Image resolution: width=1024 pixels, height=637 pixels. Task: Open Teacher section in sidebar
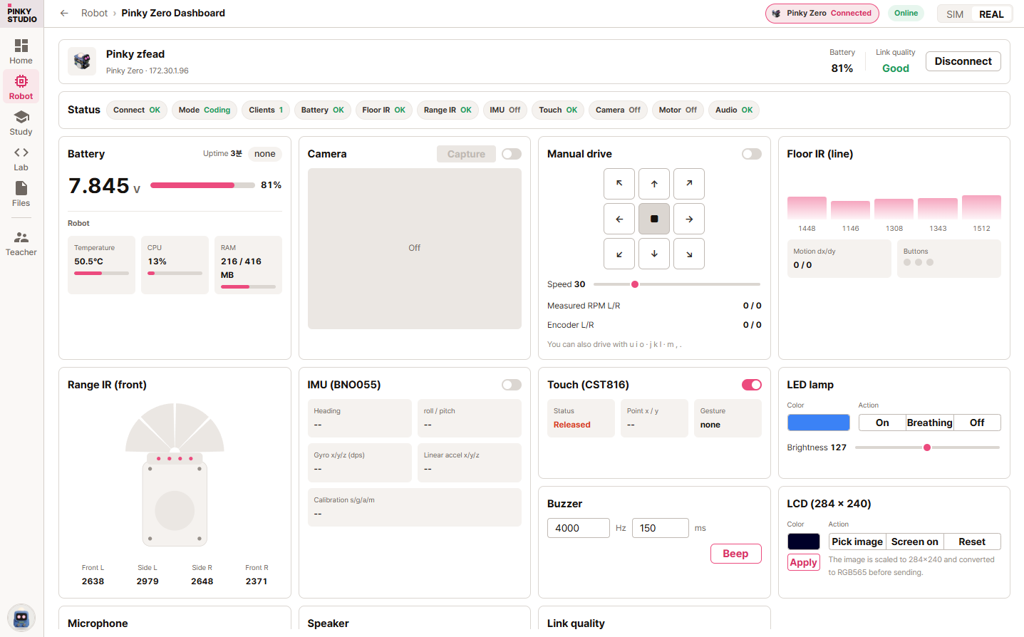point(21,243)
